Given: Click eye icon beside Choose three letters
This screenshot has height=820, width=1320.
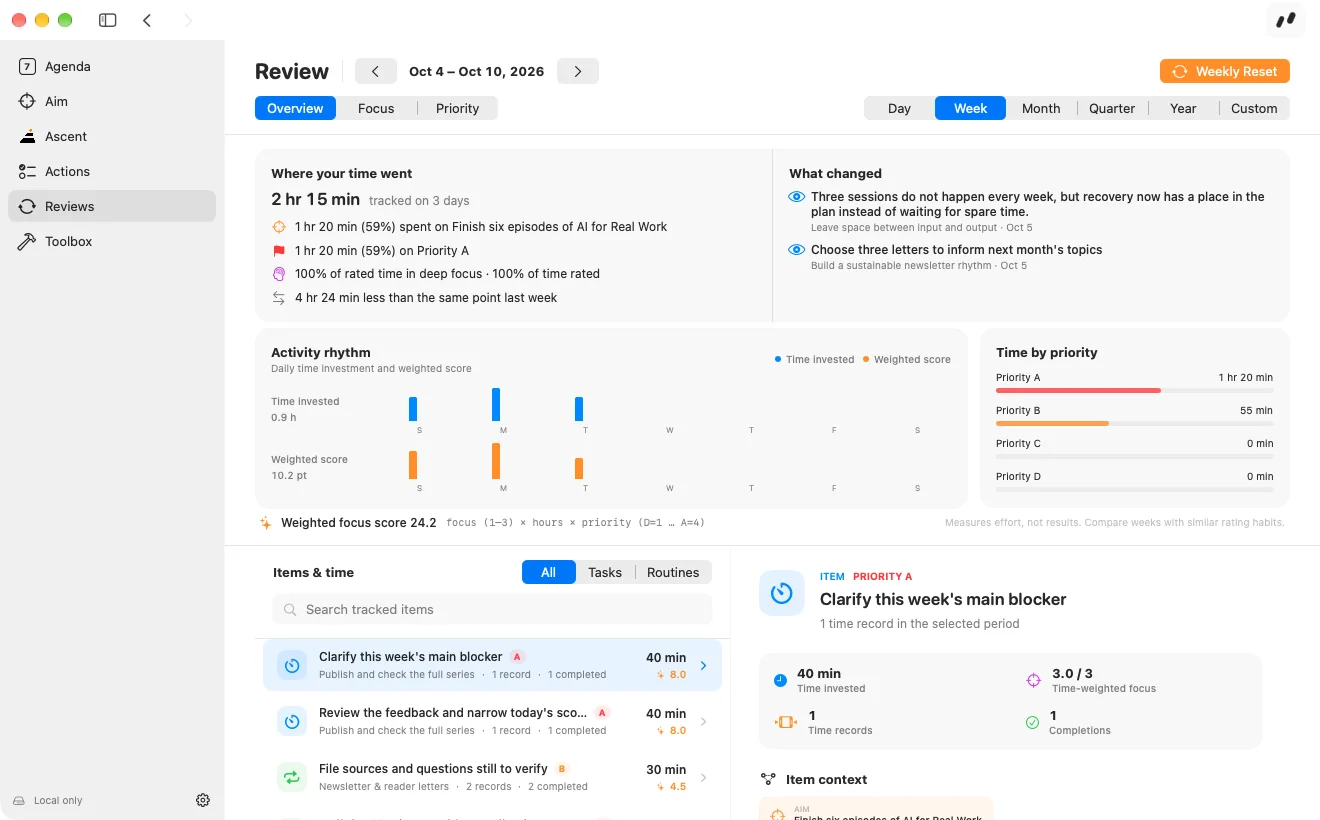Looking at the screenshot, I should pos(797,250).
